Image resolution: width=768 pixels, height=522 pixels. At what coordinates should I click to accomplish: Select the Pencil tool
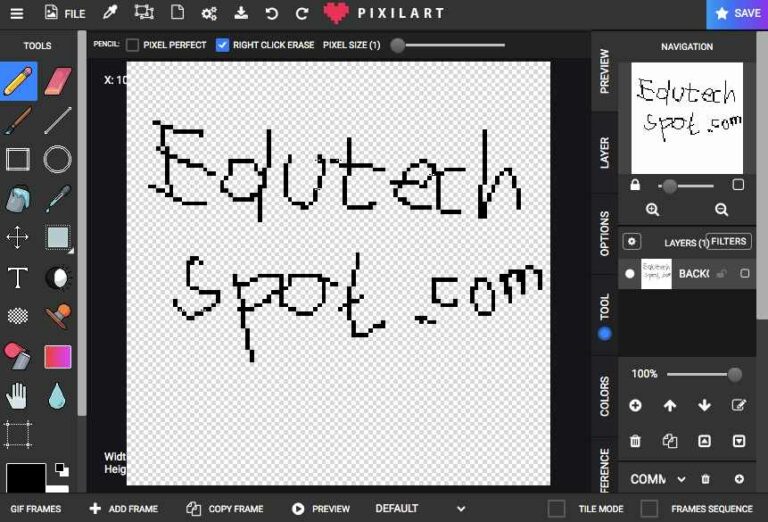coord(19,81)
